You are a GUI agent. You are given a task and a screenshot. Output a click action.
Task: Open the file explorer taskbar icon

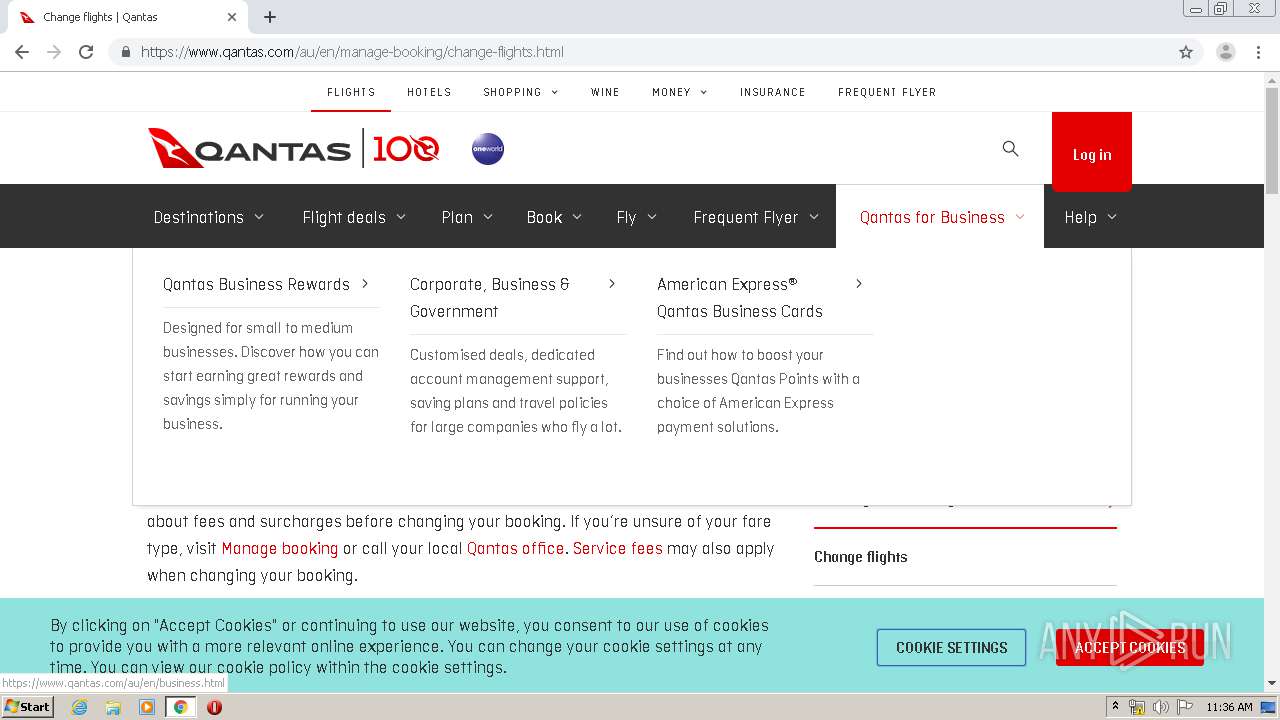point(113,707)
